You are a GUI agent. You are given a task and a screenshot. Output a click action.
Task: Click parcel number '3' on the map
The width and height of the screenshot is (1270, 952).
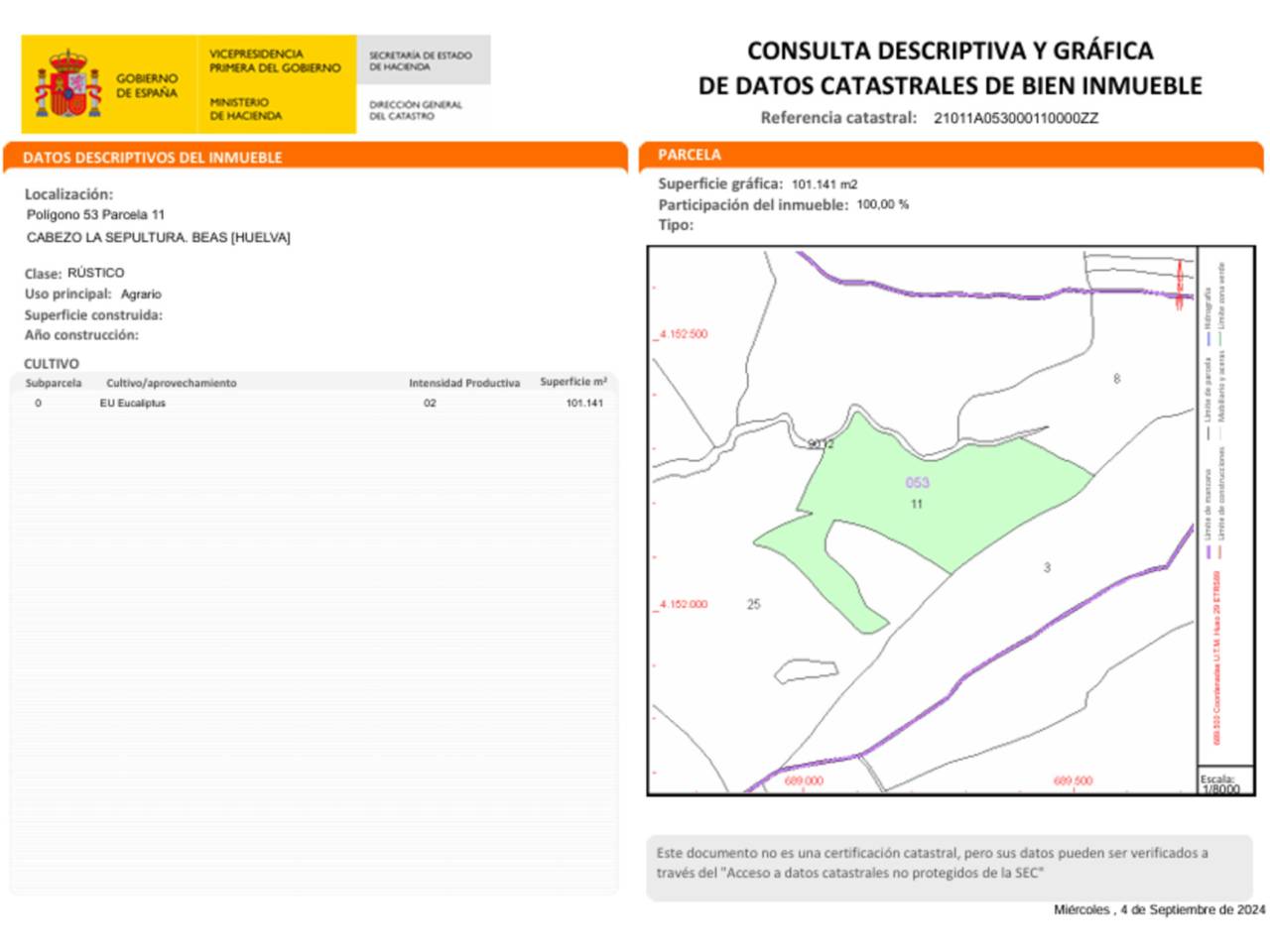tap(1047, 568)
